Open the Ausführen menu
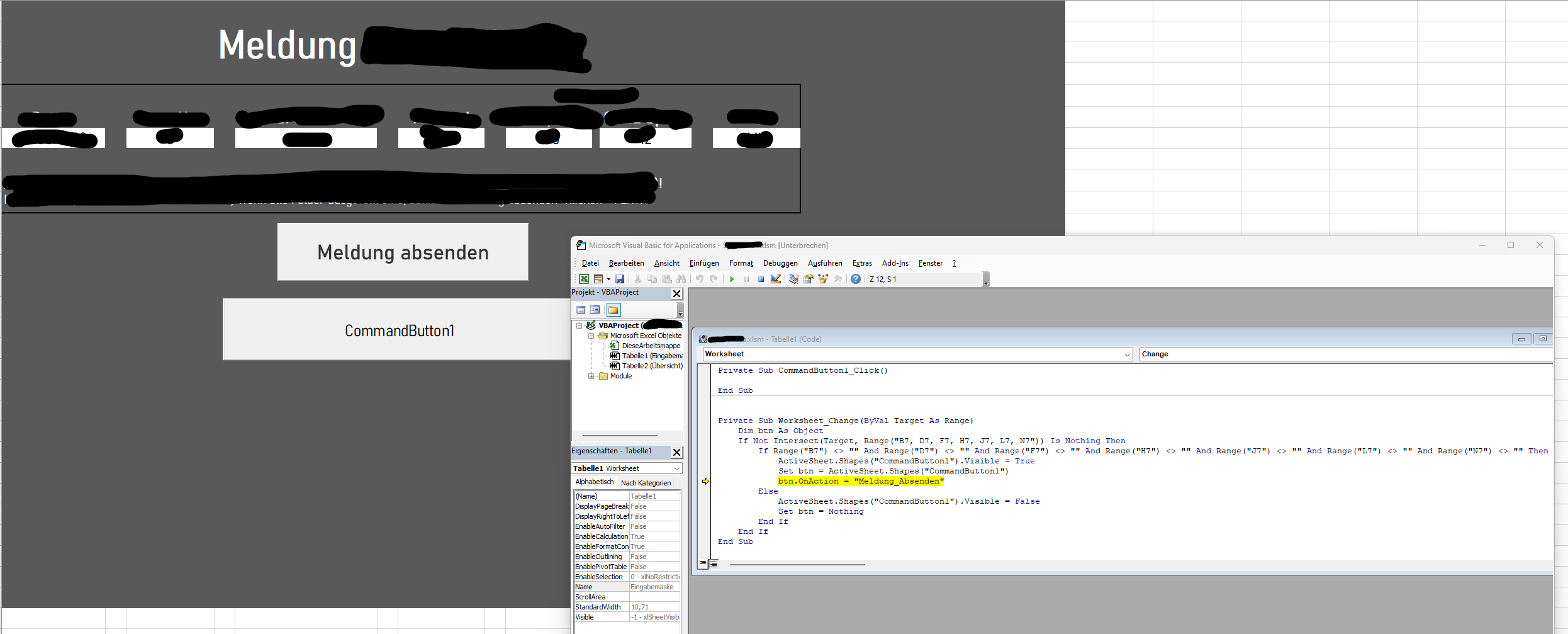Viewport: 1568px width, 634px height. 825,263
